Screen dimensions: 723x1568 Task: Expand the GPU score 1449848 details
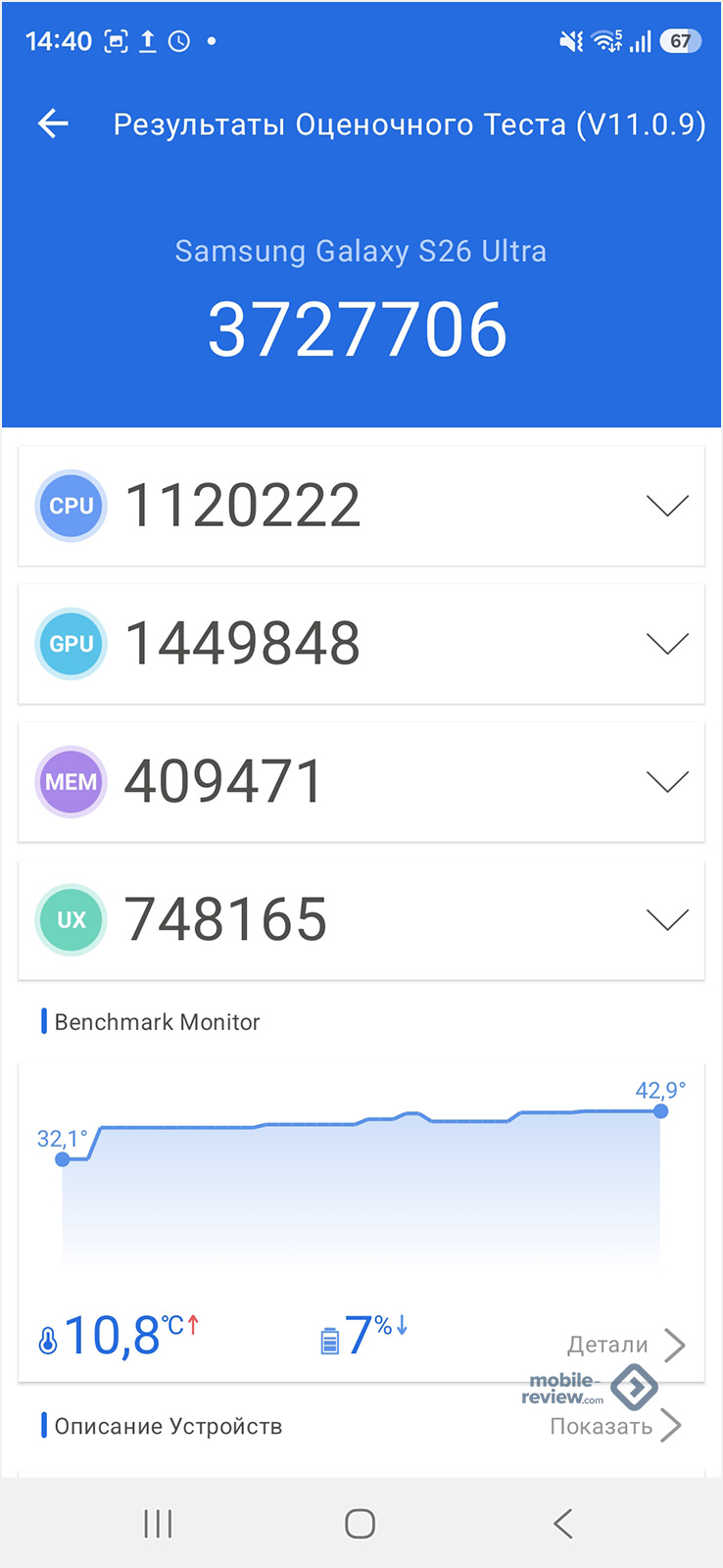point(667,644)
